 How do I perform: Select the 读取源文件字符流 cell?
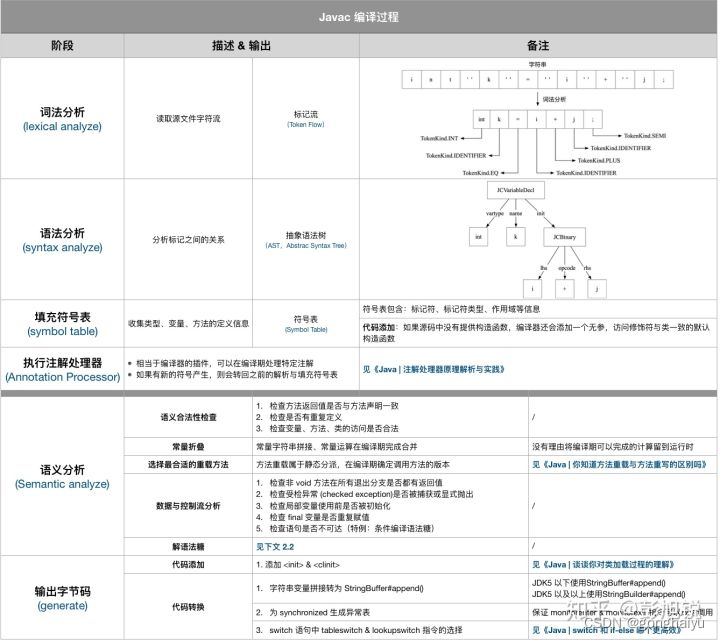coord(188,118)
